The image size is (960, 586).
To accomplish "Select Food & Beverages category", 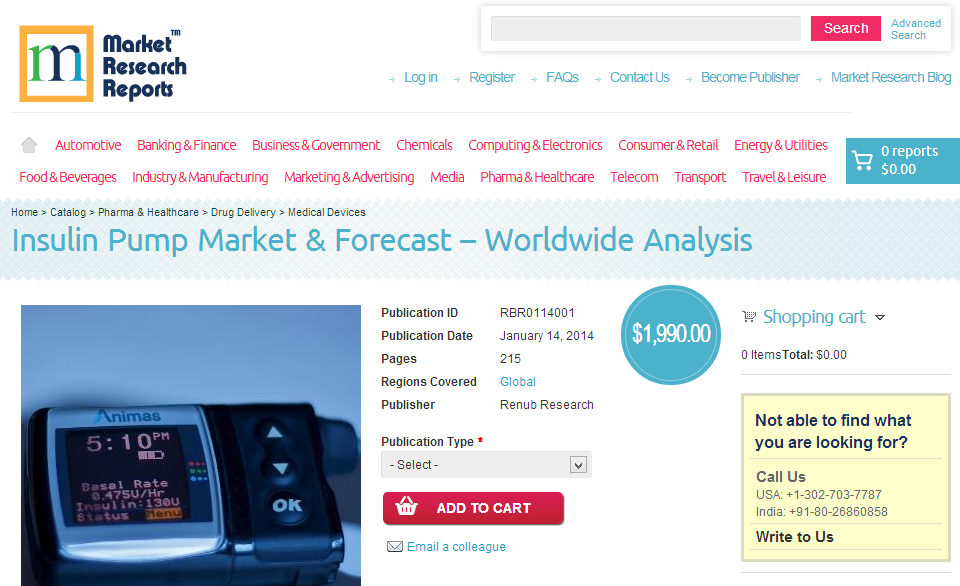I will [x=68, y=177].
